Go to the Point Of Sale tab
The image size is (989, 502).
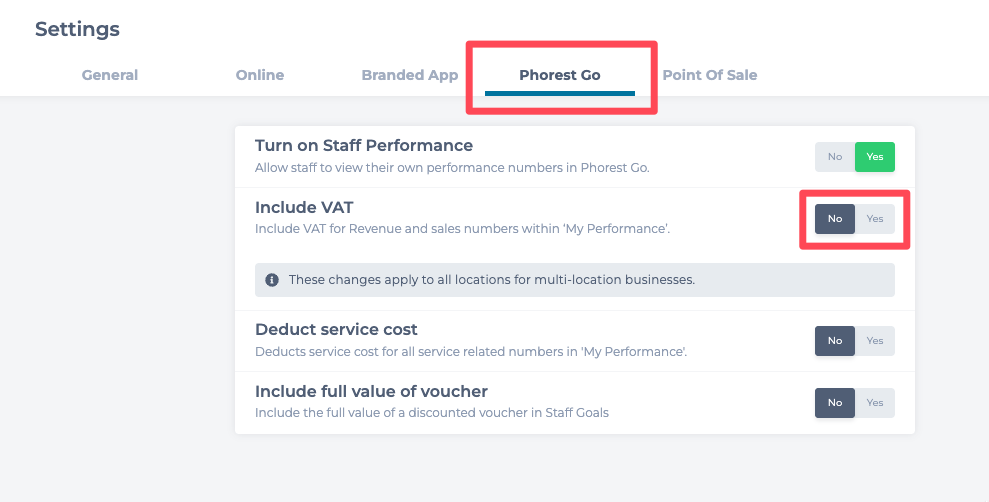(x=710, y=75)
